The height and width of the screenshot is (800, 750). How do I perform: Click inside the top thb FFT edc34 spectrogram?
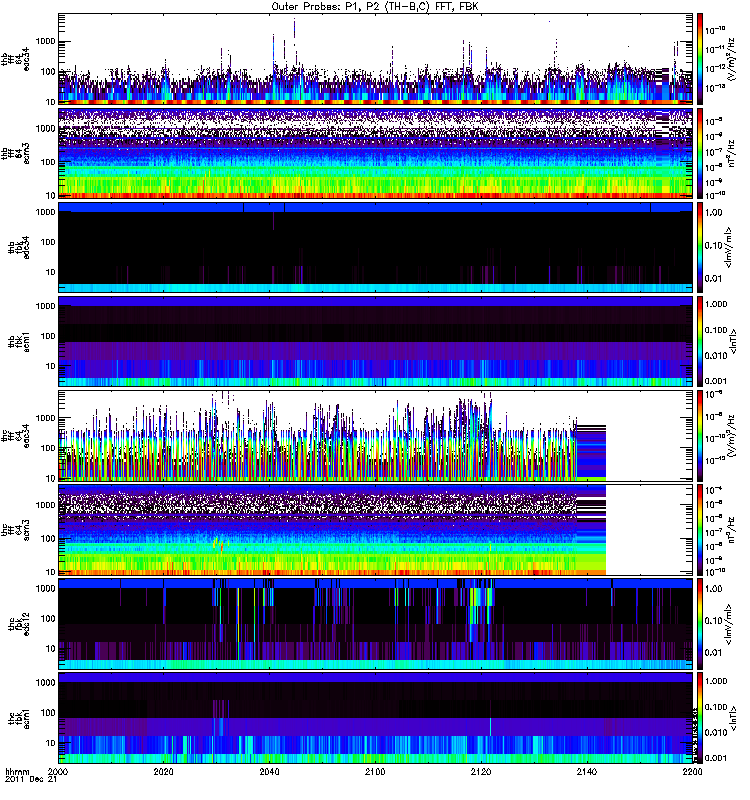pyautogui.click(x=375, y=58)
